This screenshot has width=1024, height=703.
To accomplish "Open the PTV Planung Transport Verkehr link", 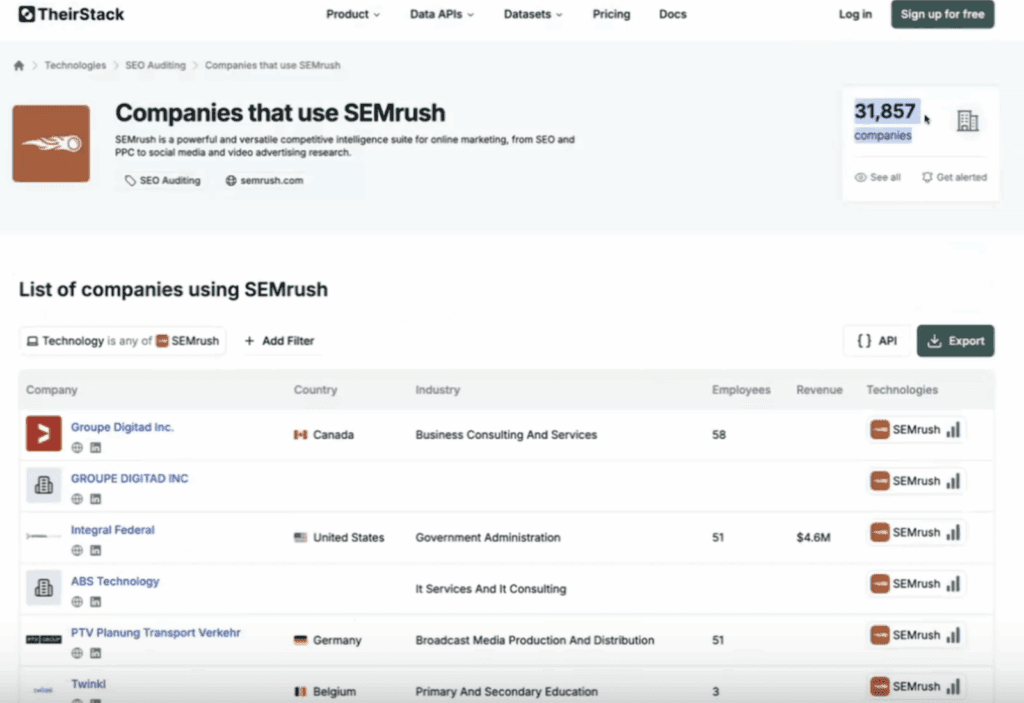I will pos(155,633).
